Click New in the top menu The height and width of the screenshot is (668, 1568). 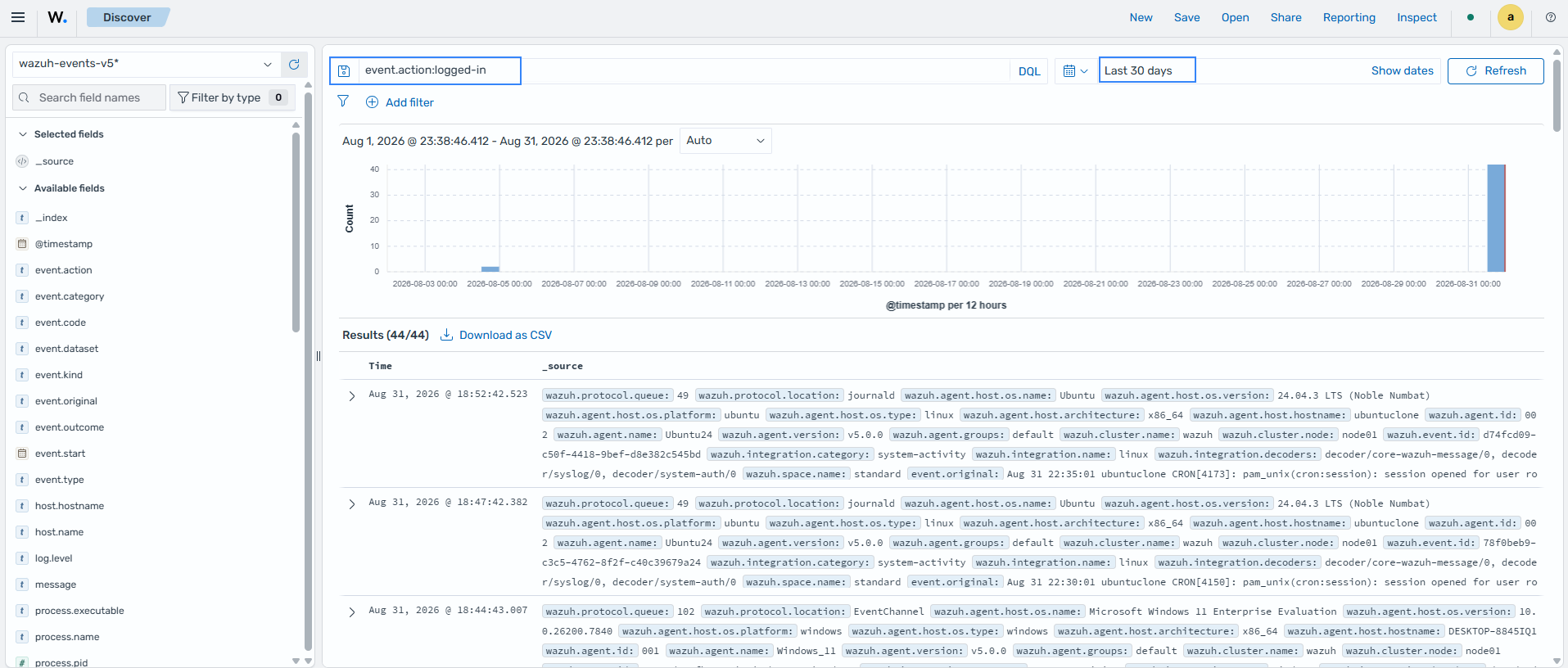click(x=1141, y=17)
